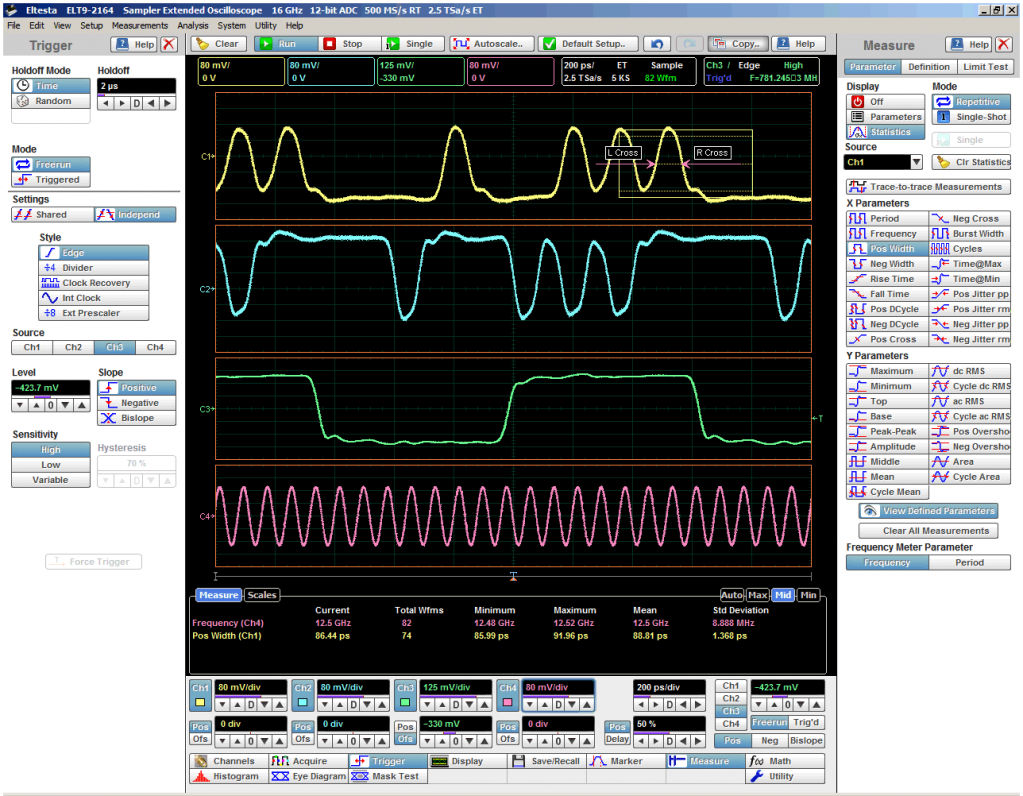Open the Histogram panel
Screen dimensions: 1023x796
point(227,776)
